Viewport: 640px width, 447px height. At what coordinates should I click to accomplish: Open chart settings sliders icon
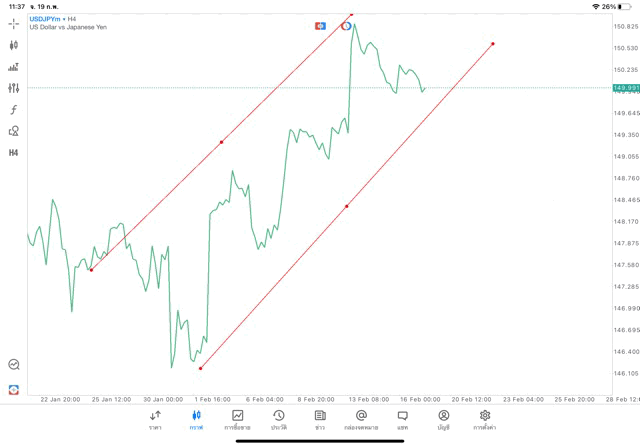(x=13, y=88)
